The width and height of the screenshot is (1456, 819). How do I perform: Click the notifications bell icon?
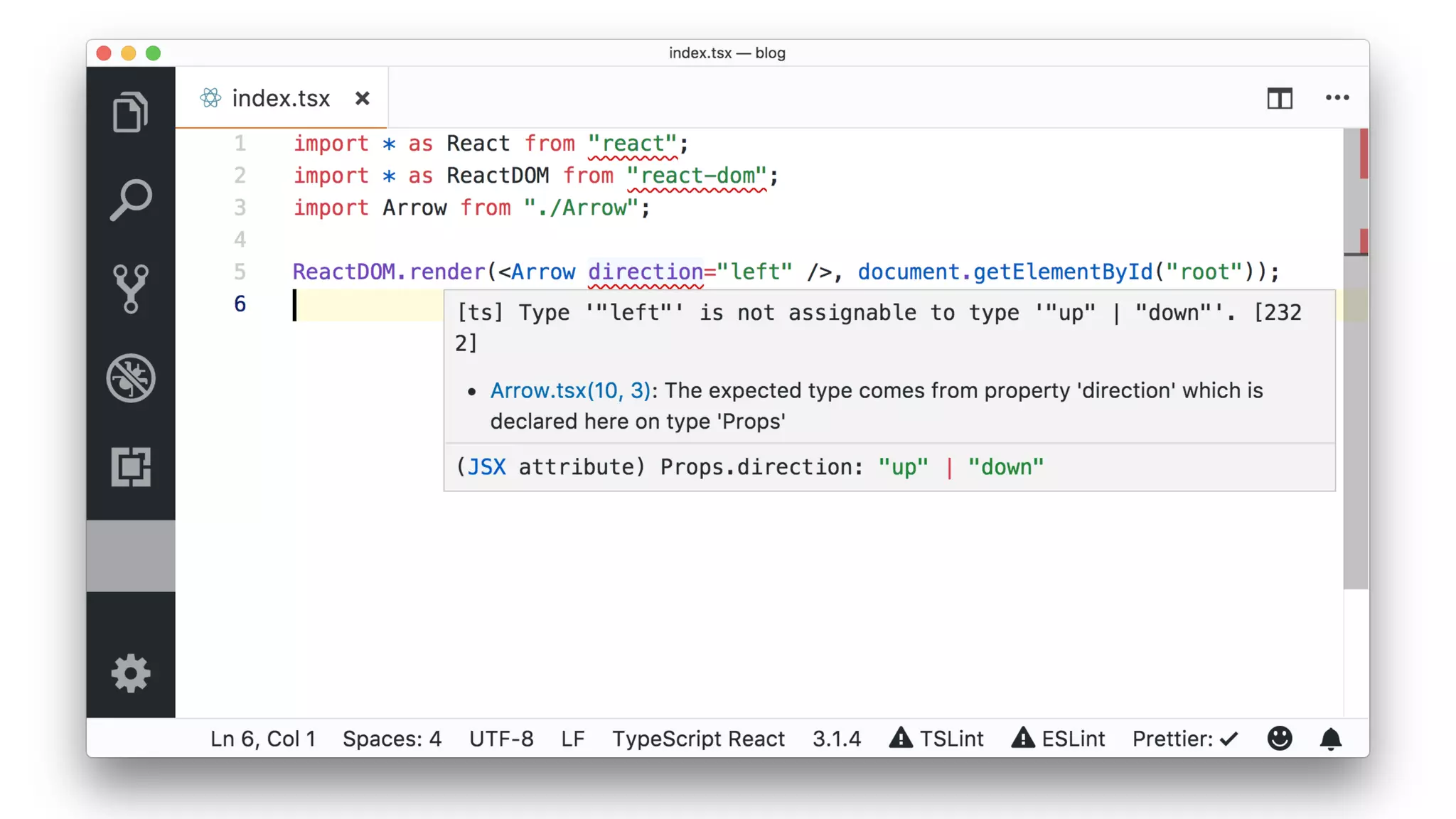click(x=1330, y=739)
